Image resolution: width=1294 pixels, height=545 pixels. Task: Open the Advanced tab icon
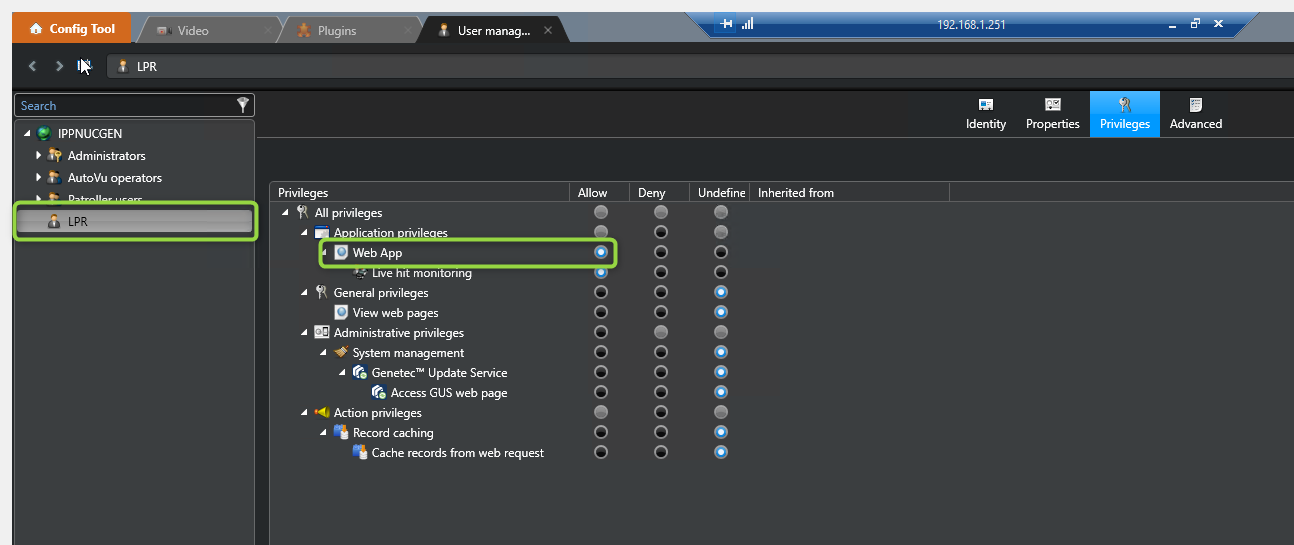(x=1195, y=105)
